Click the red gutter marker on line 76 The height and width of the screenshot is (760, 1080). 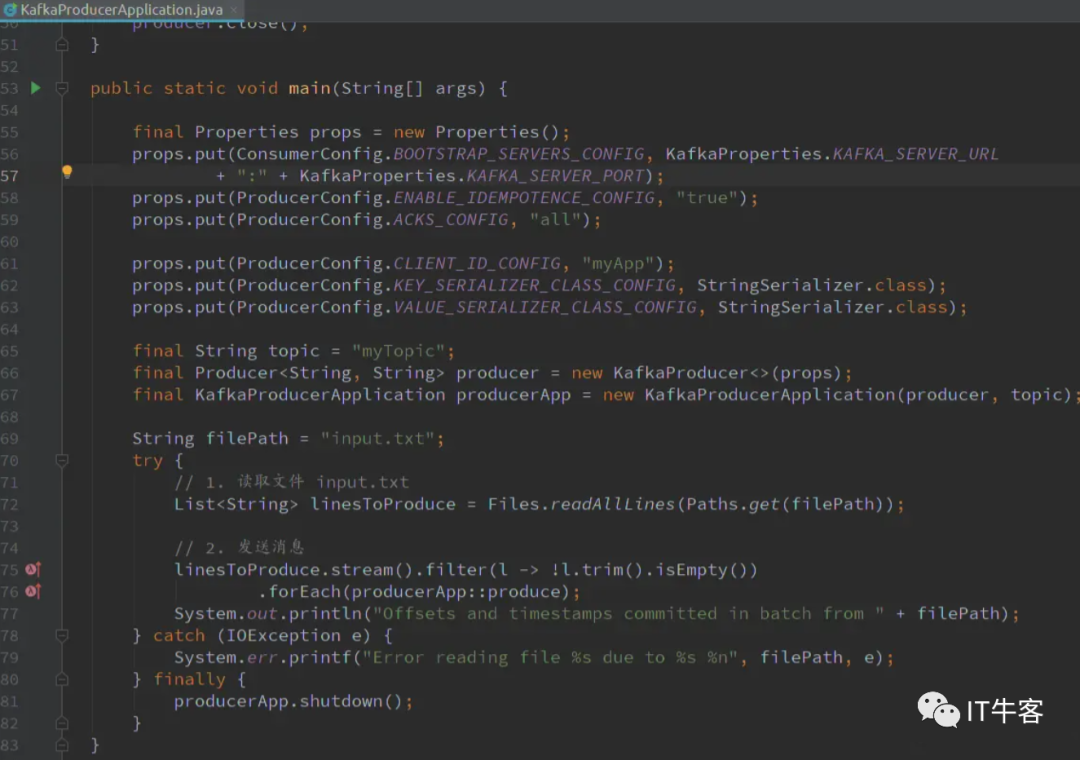(x=33, y=591)
